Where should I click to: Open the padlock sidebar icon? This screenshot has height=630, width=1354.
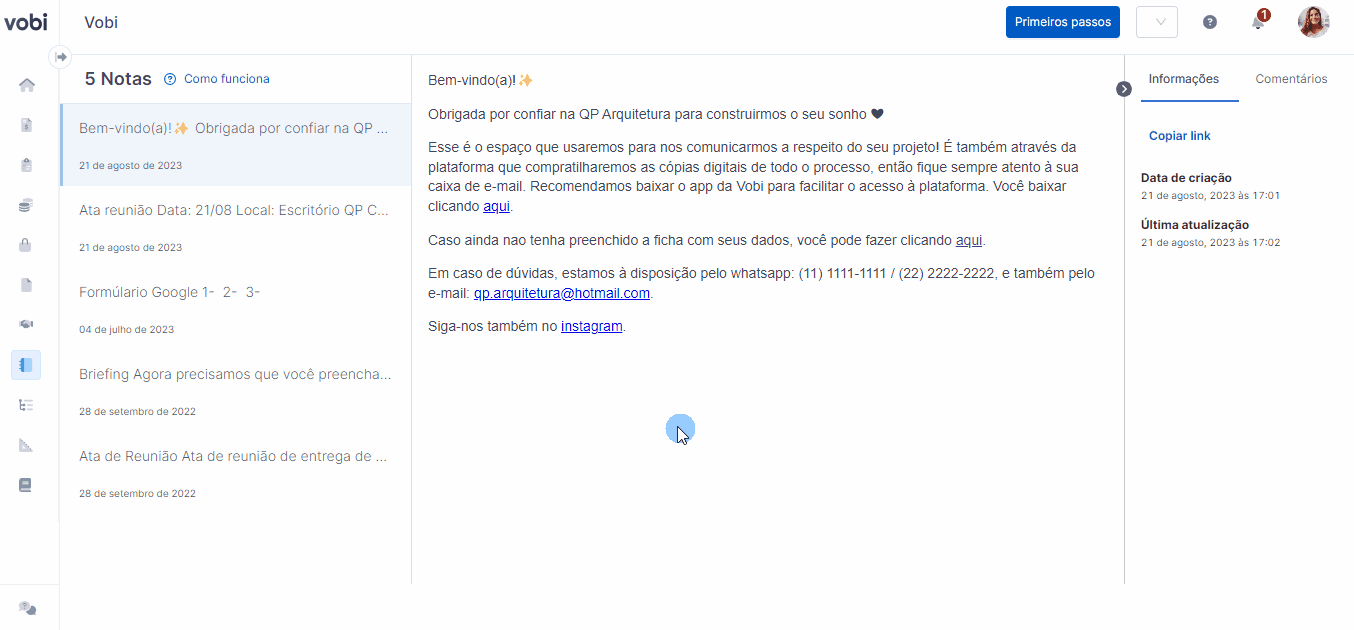click(26, 245)
